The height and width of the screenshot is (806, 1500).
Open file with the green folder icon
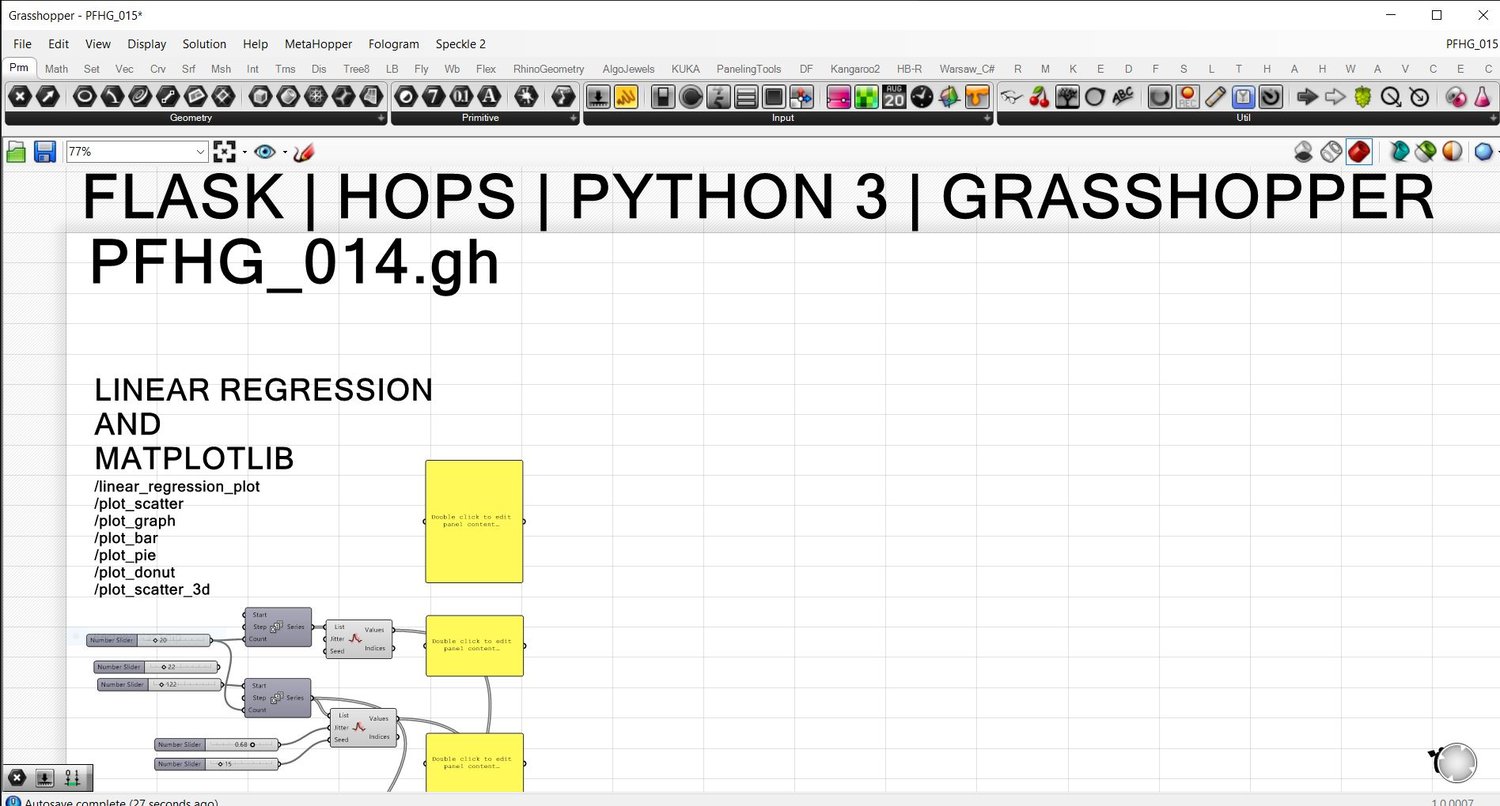tap(16, 152)
